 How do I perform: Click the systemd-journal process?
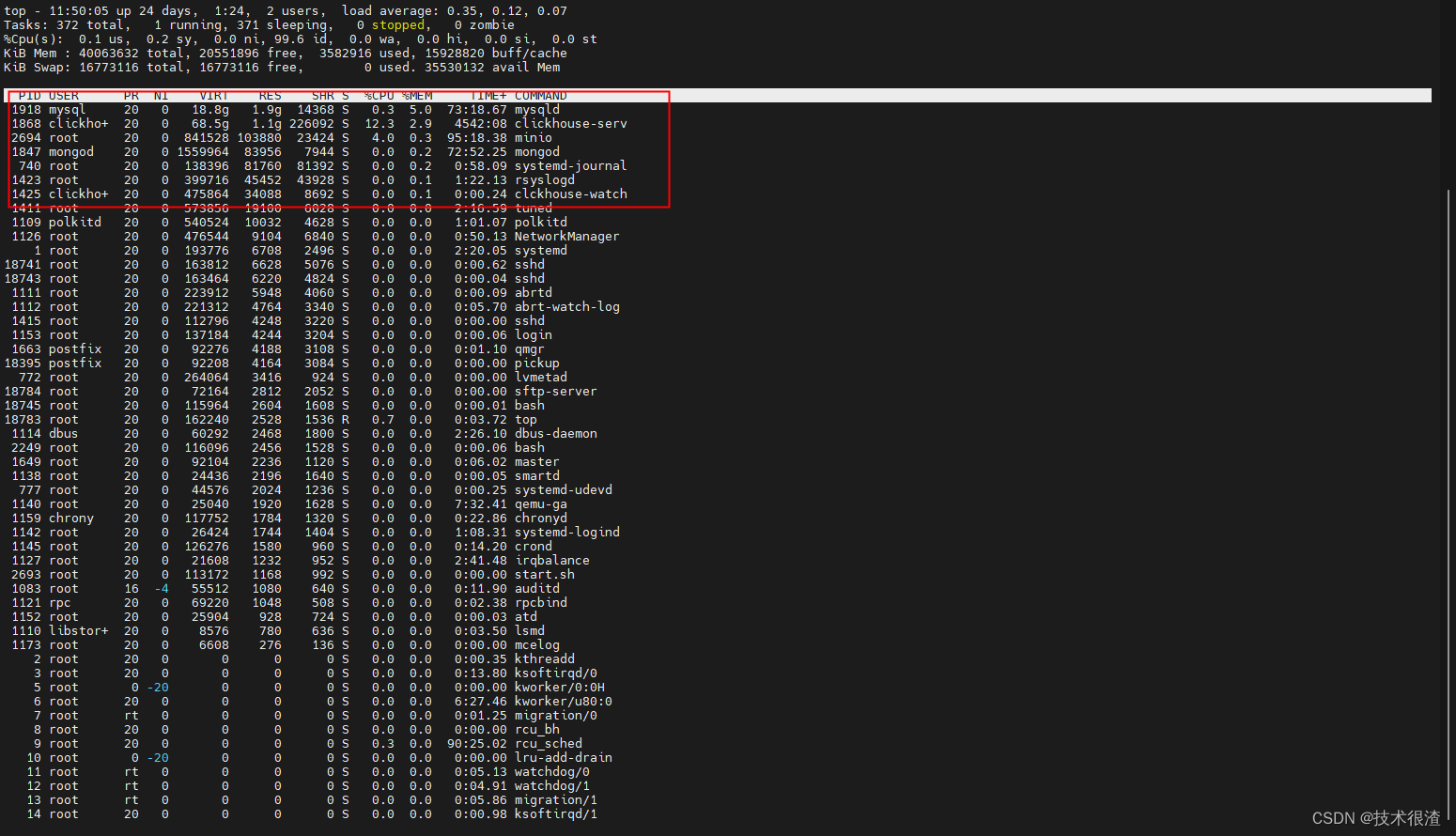571,166
